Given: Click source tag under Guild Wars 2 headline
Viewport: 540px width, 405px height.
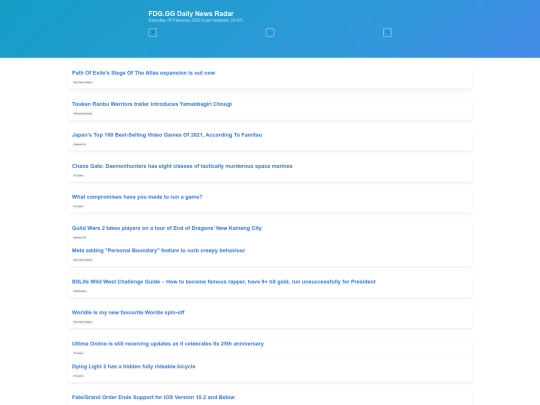Looking at the screenshot, I should click(80, 238).
